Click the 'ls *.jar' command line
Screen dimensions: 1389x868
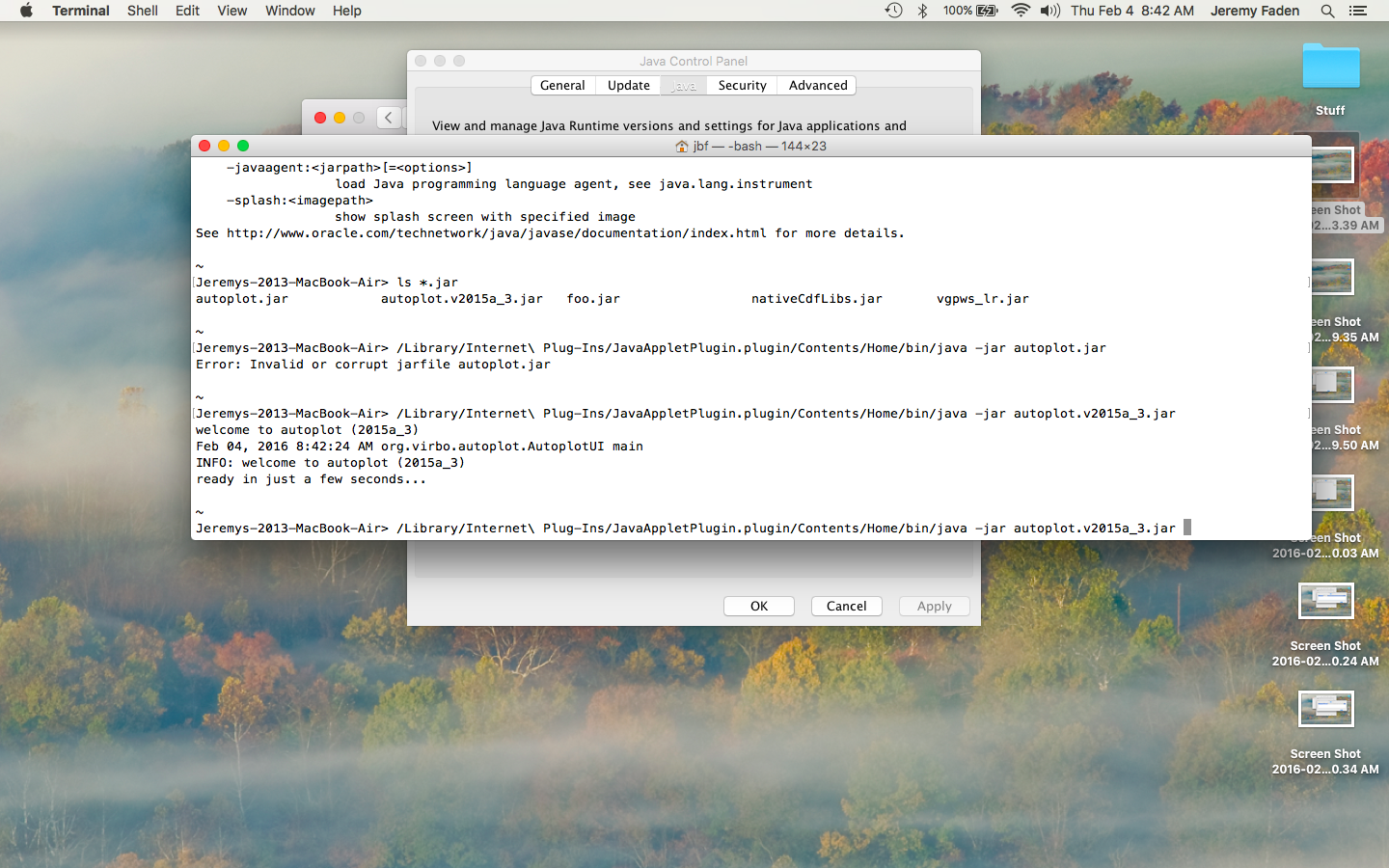click(x=427, y=283)
